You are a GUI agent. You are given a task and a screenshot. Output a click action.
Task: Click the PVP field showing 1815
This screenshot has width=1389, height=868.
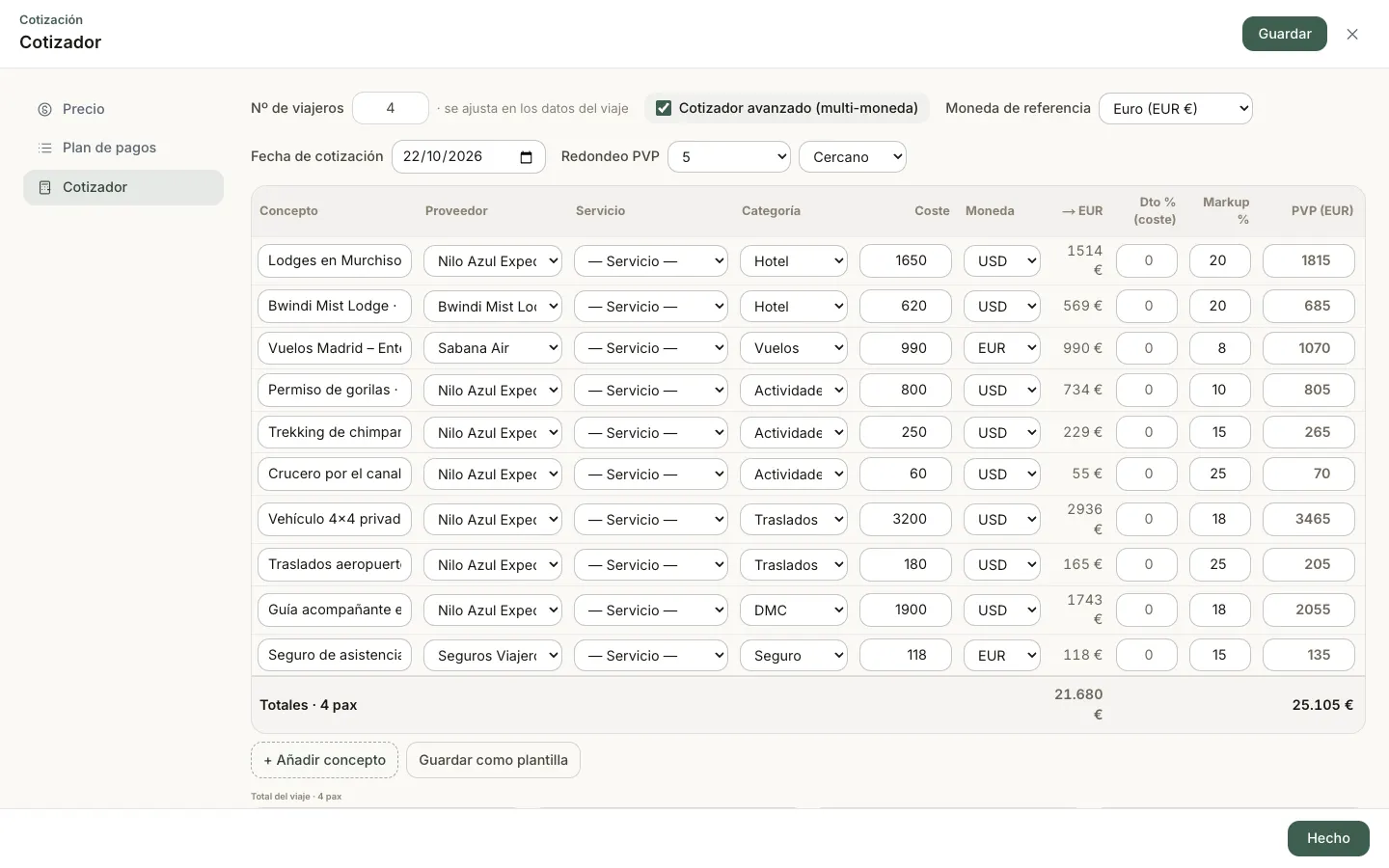pos(1309,260)
